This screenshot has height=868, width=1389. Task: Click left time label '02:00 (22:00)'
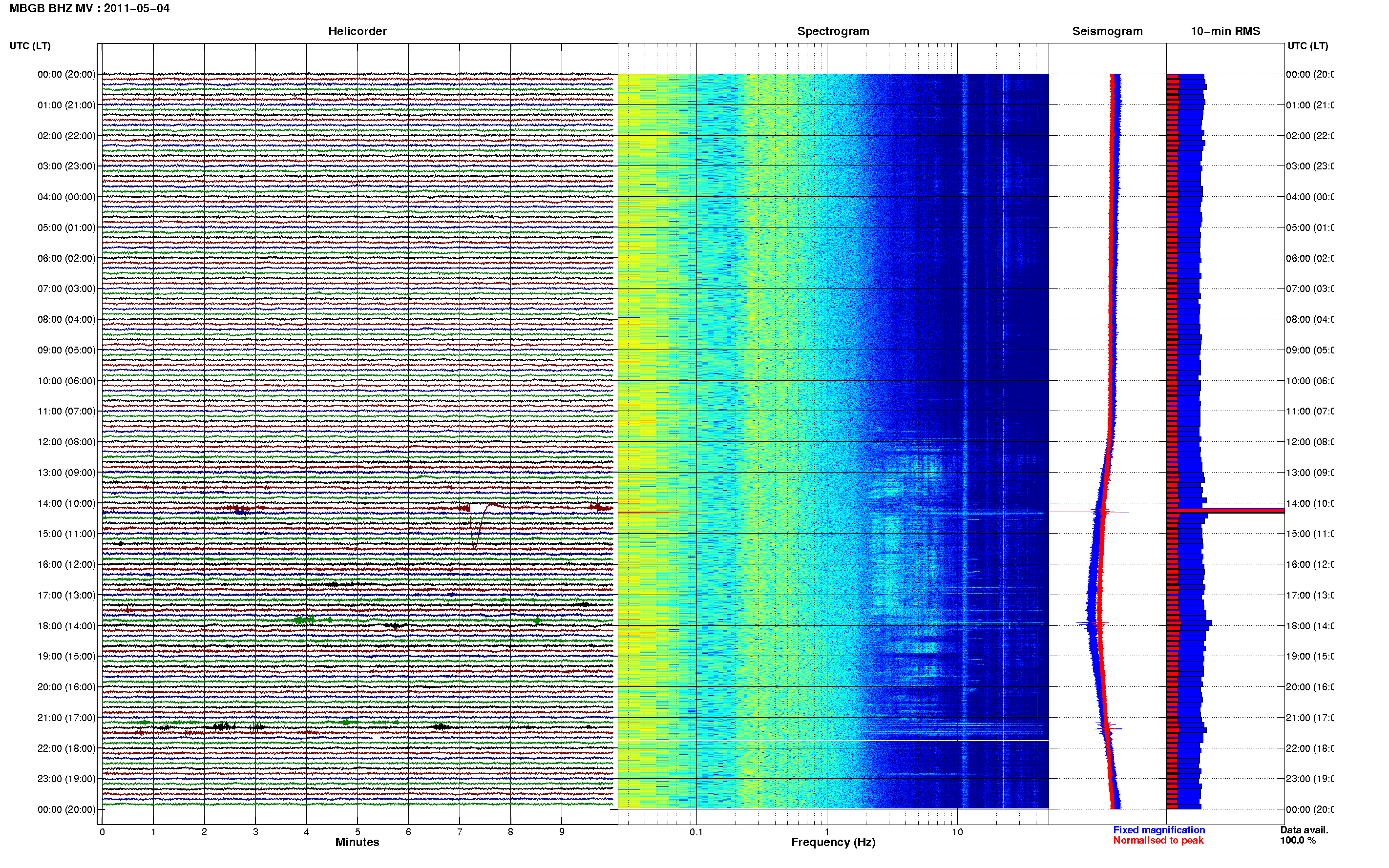[x=66, y=136]
